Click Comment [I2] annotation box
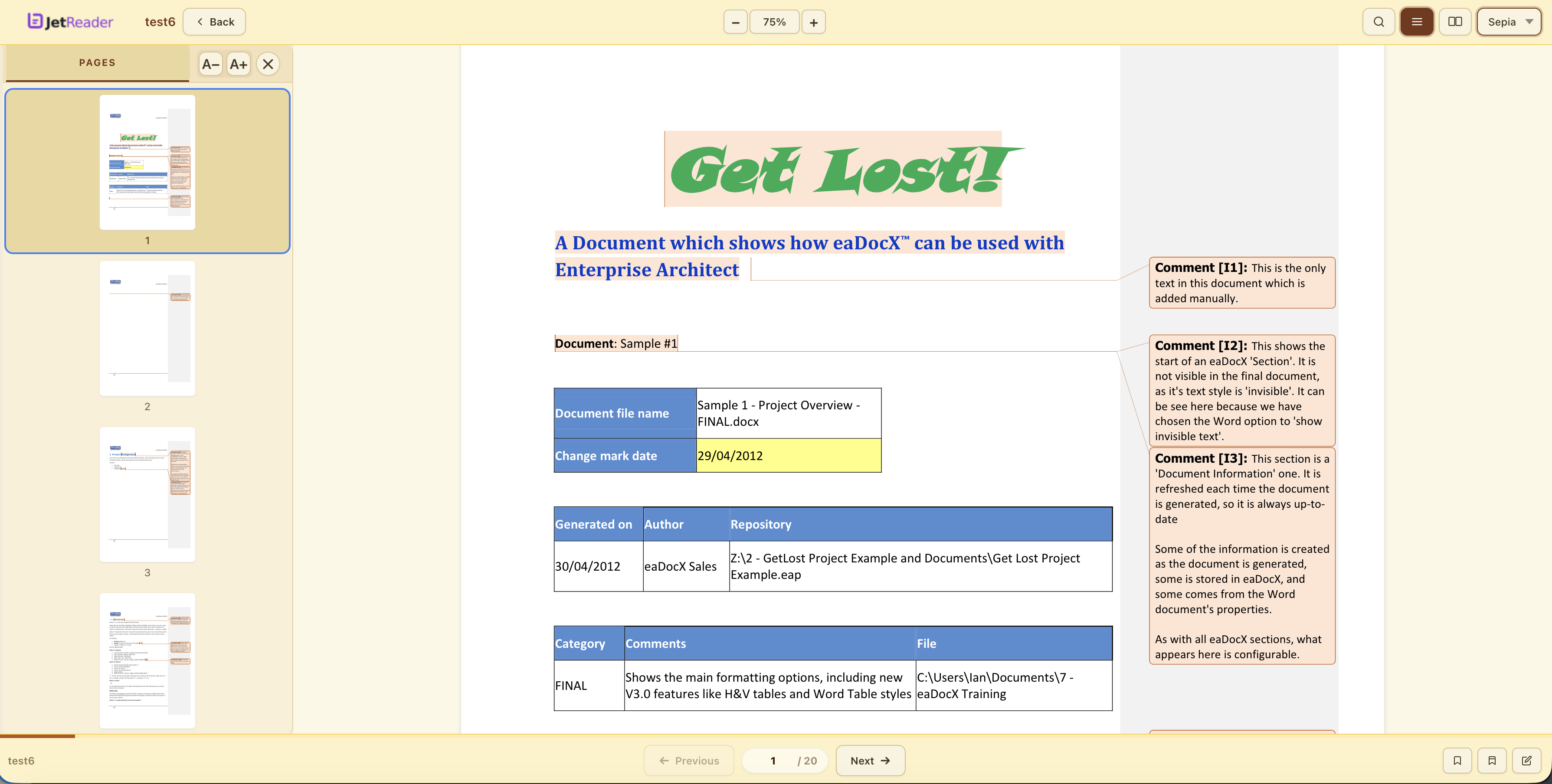The image size is (1552, 784). 1242,390
